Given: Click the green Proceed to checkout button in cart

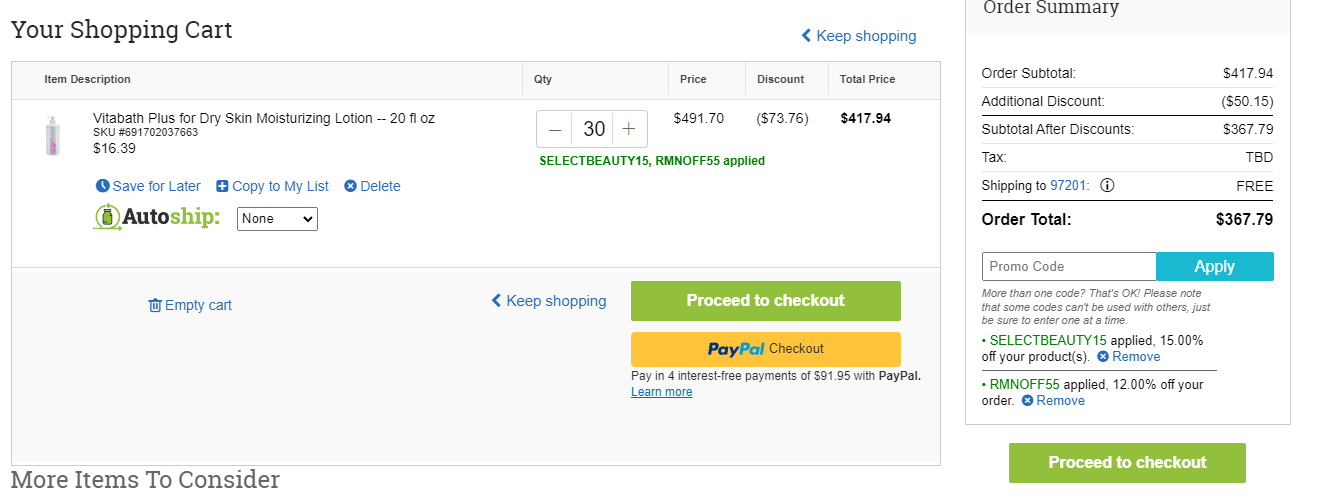Looking at the screenshot, I should point(766,301).
